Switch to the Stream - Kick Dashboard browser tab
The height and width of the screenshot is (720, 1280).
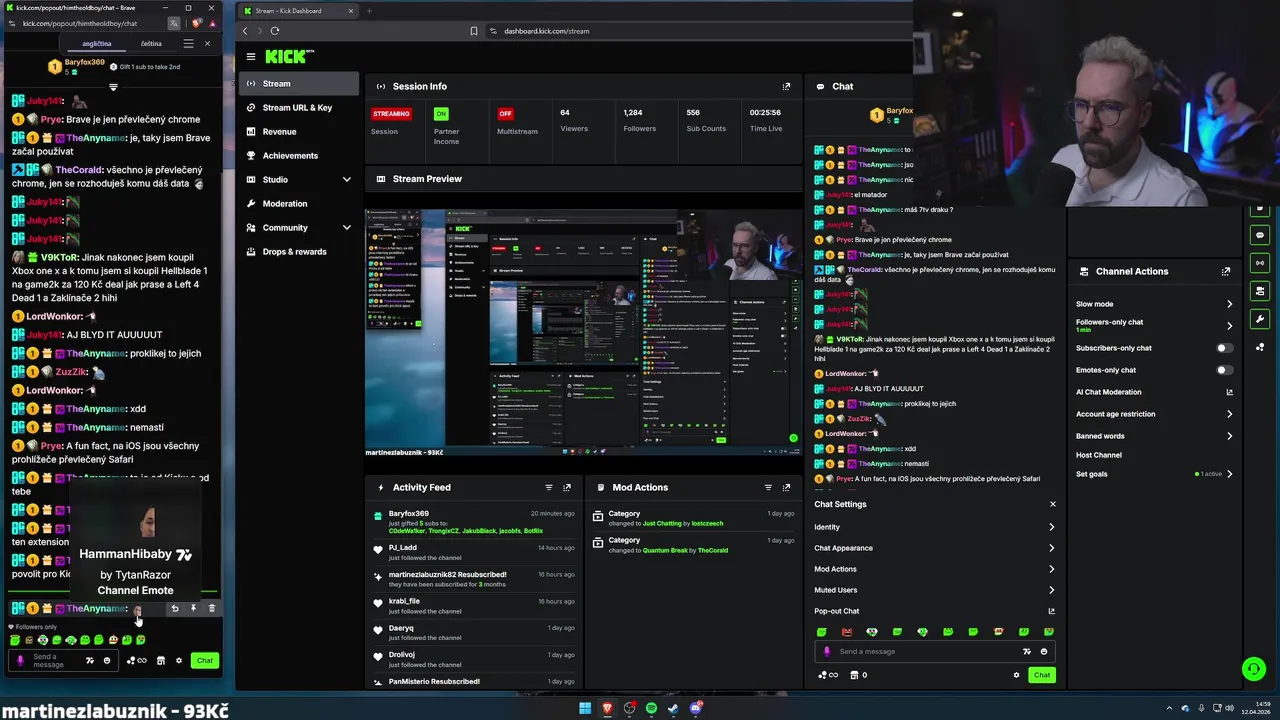coord(298,11)
